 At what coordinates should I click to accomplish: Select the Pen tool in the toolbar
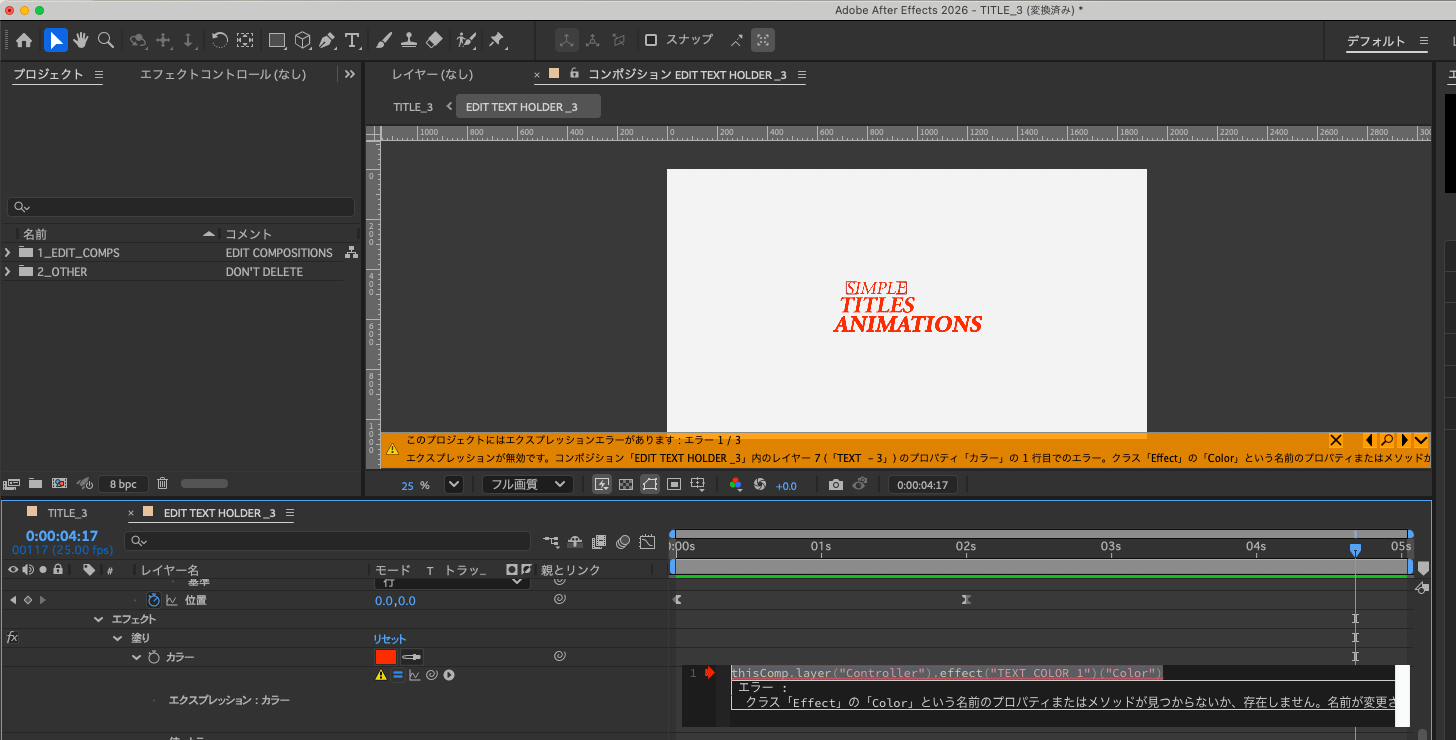point(327,41)
